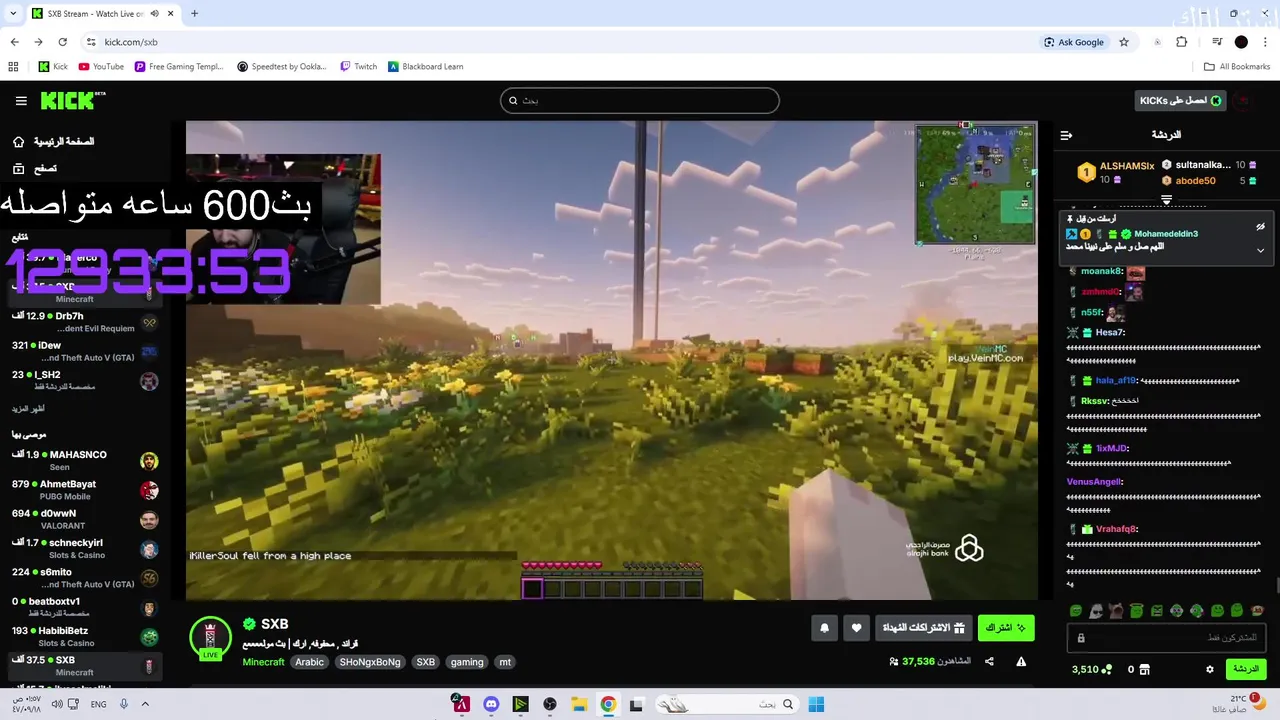The height and width of the screenshot is (720, 1280).
Task: Click the green Subscribe button
Action: pyautogui.click(x=1006, y=628)
